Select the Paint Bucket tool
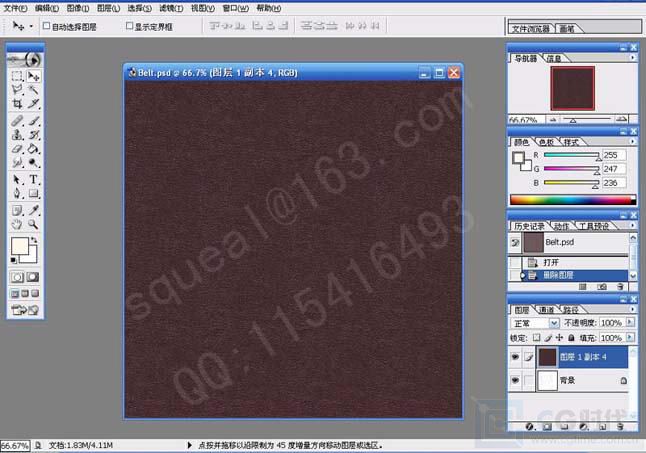This screenshot has height=453, width=646. (33, 149)
